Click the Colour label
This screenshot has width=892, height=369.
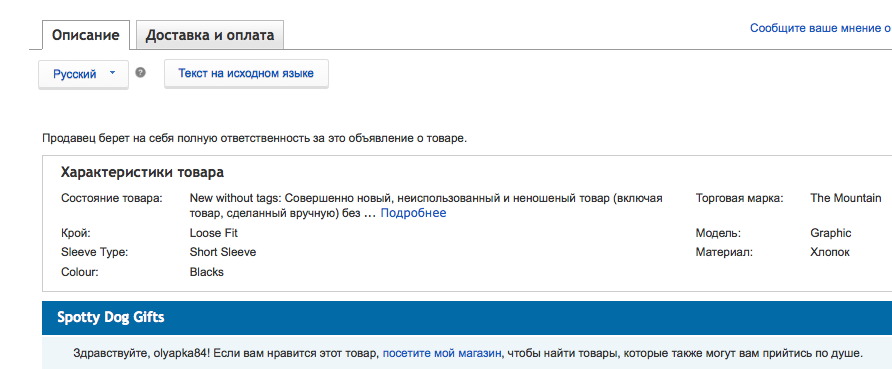[x=80, y=272]
